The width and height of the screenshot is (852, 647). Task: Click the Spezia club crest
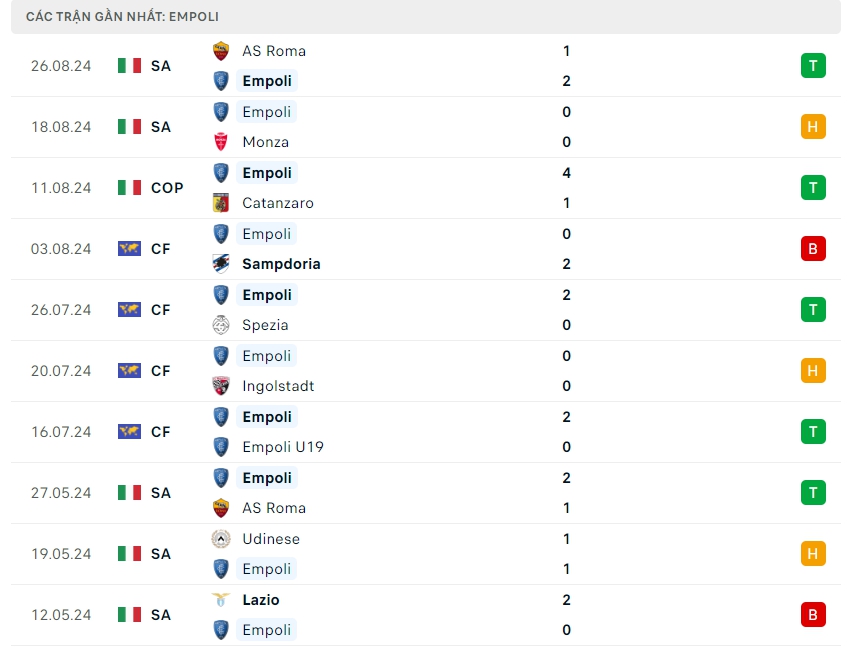pyautogui.click(x=221, y=325)
